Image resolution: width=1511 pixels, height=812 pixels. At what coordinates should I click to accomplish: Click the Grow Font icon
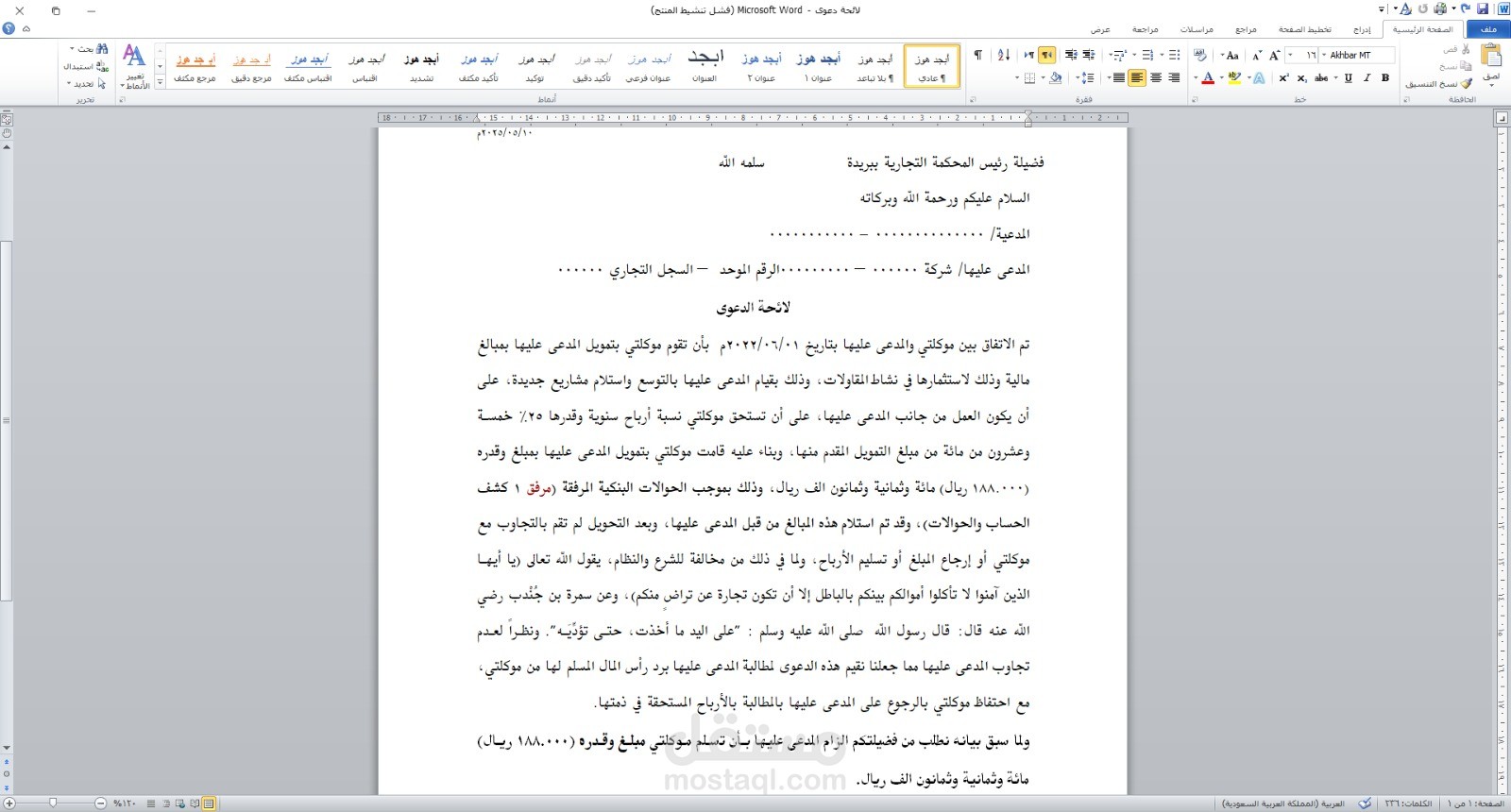point(1274,55)
